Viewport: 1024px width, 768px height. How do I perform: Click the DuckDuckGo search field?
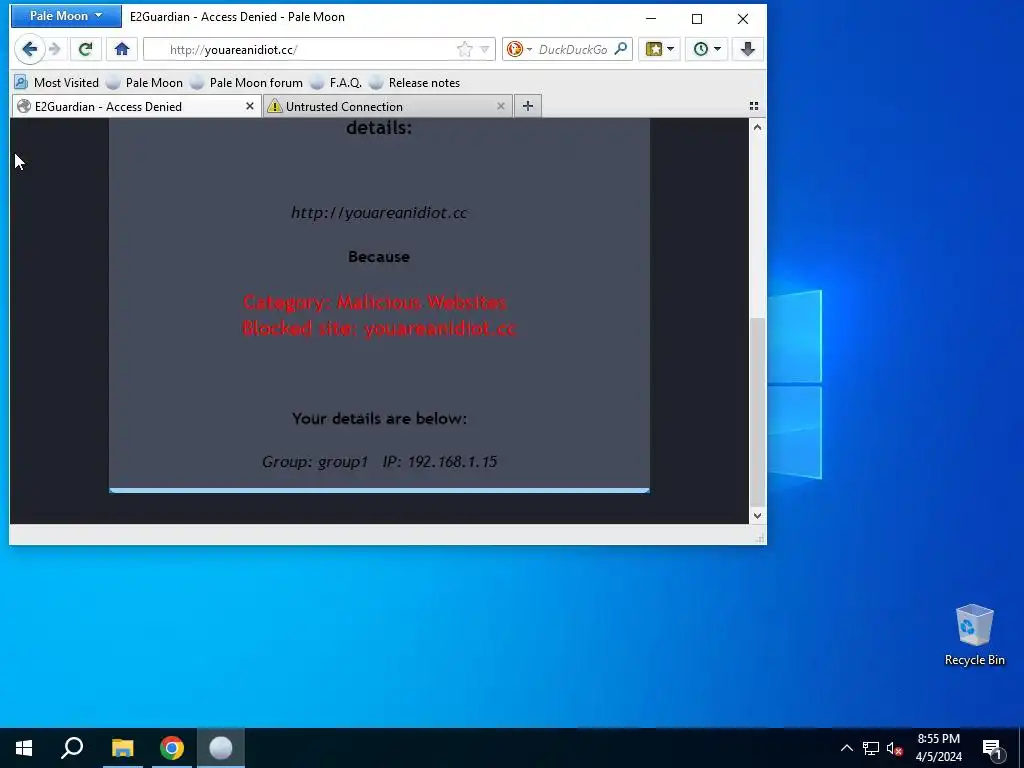pos(573,50)
